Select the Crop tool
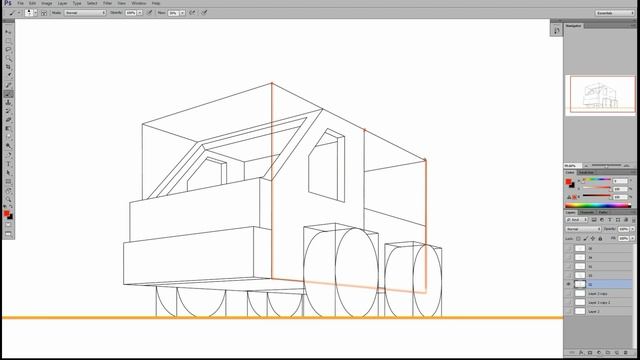 (x=8, y=67)
